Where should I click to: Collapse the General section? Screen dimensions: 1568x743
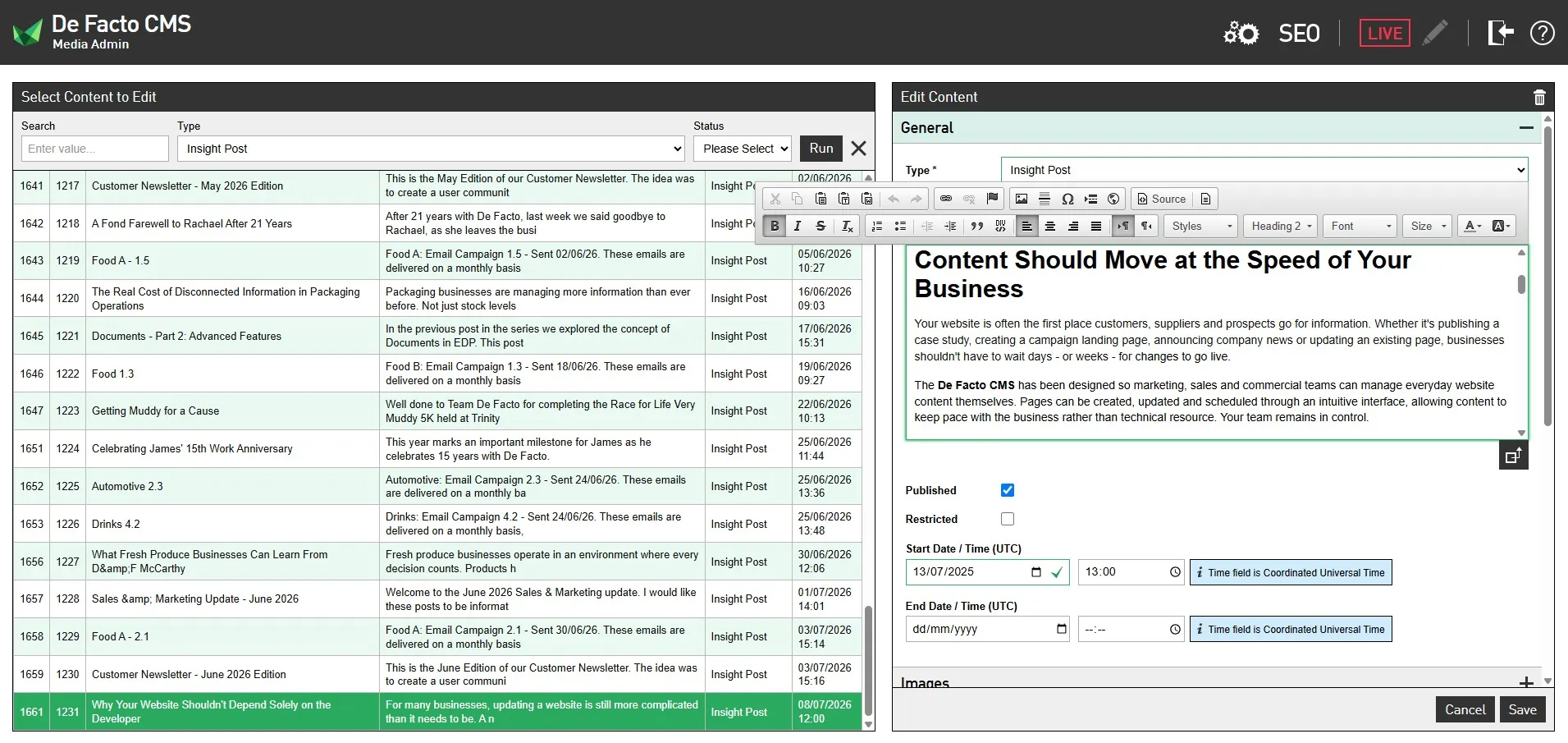click(1526, 128)
